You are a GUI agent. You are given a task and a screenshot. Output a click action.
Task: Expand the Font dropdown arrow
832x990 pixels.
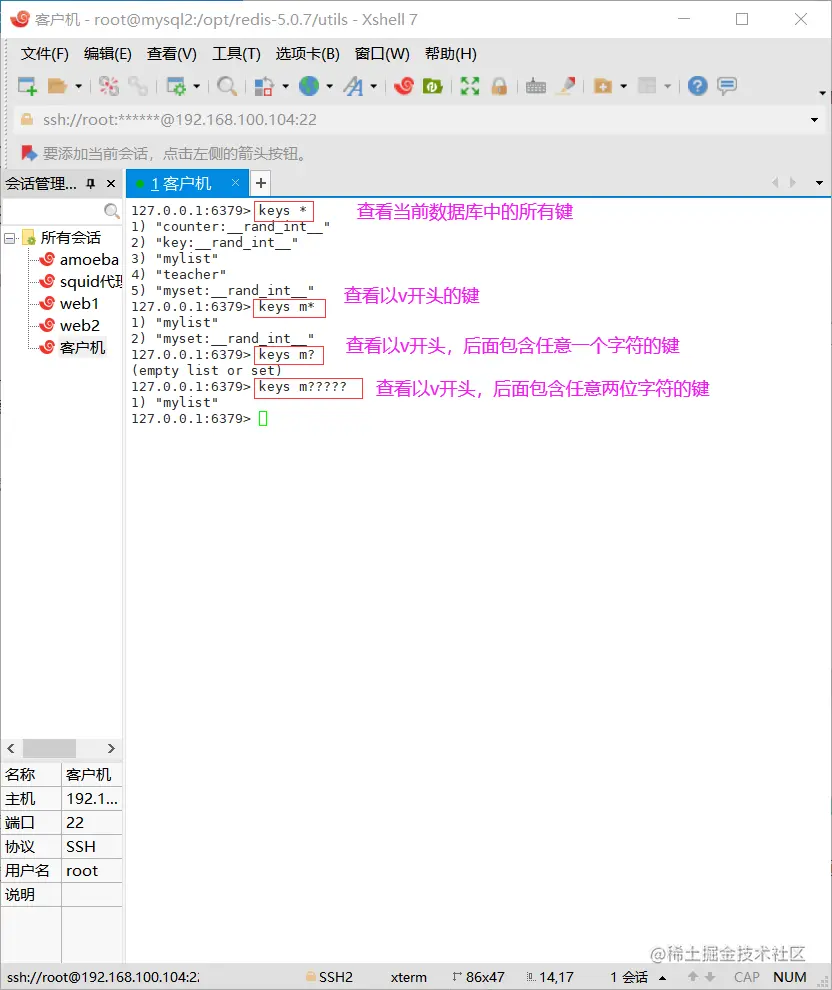[x=374, y=86]
